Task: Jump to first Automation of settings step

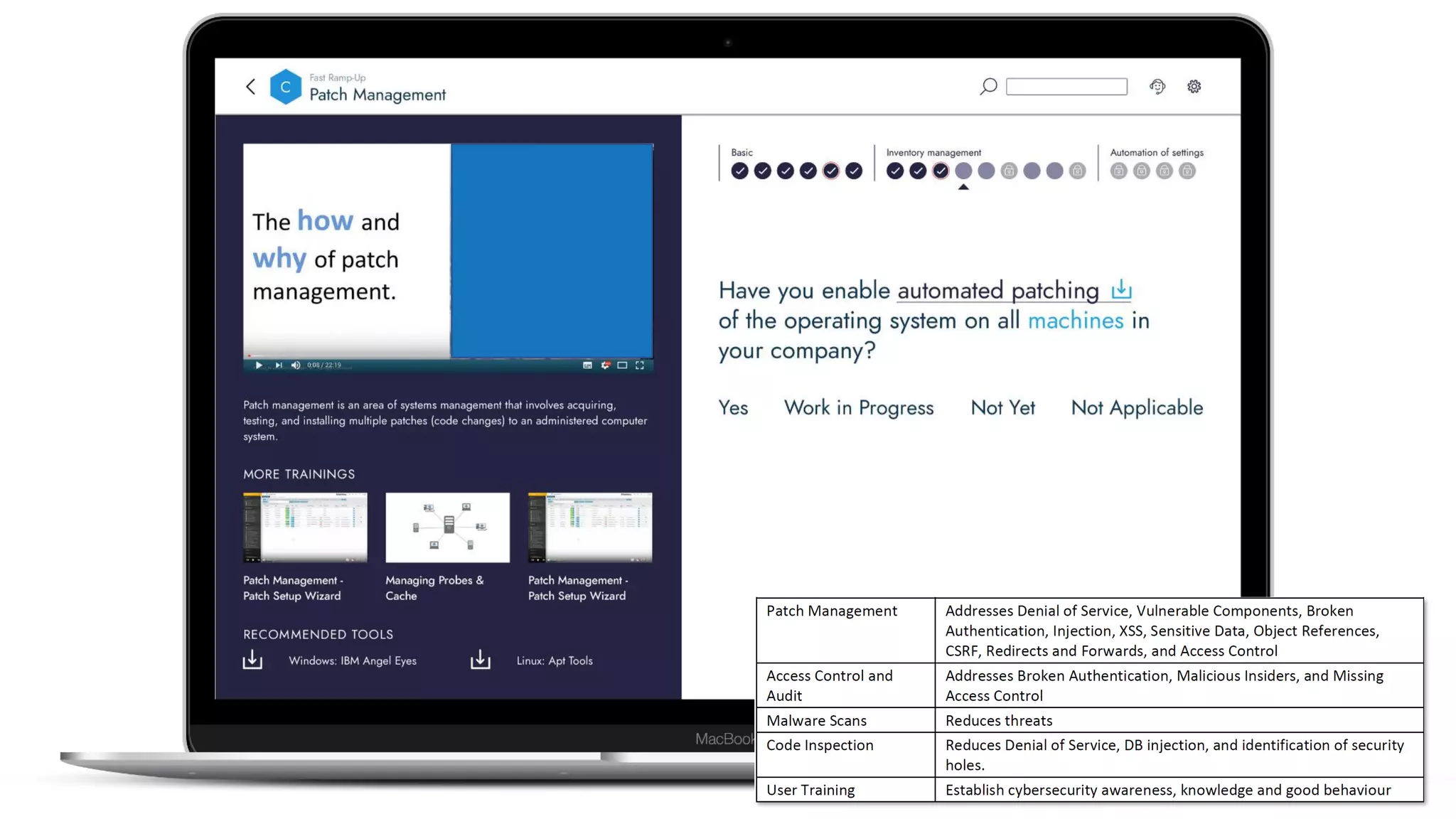Action: click(1118, 171)
